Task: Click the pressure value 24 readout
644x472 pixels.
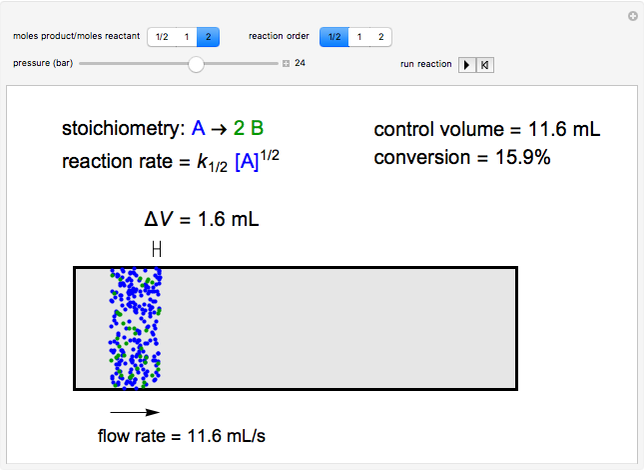Action: 300,64
